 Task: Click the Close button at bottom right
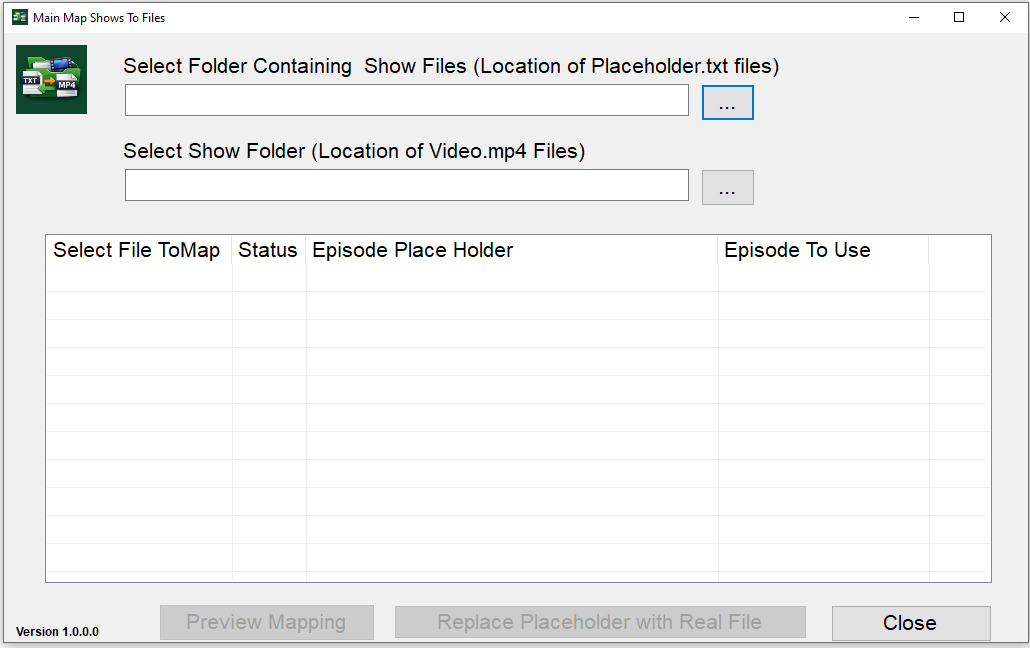910,622
